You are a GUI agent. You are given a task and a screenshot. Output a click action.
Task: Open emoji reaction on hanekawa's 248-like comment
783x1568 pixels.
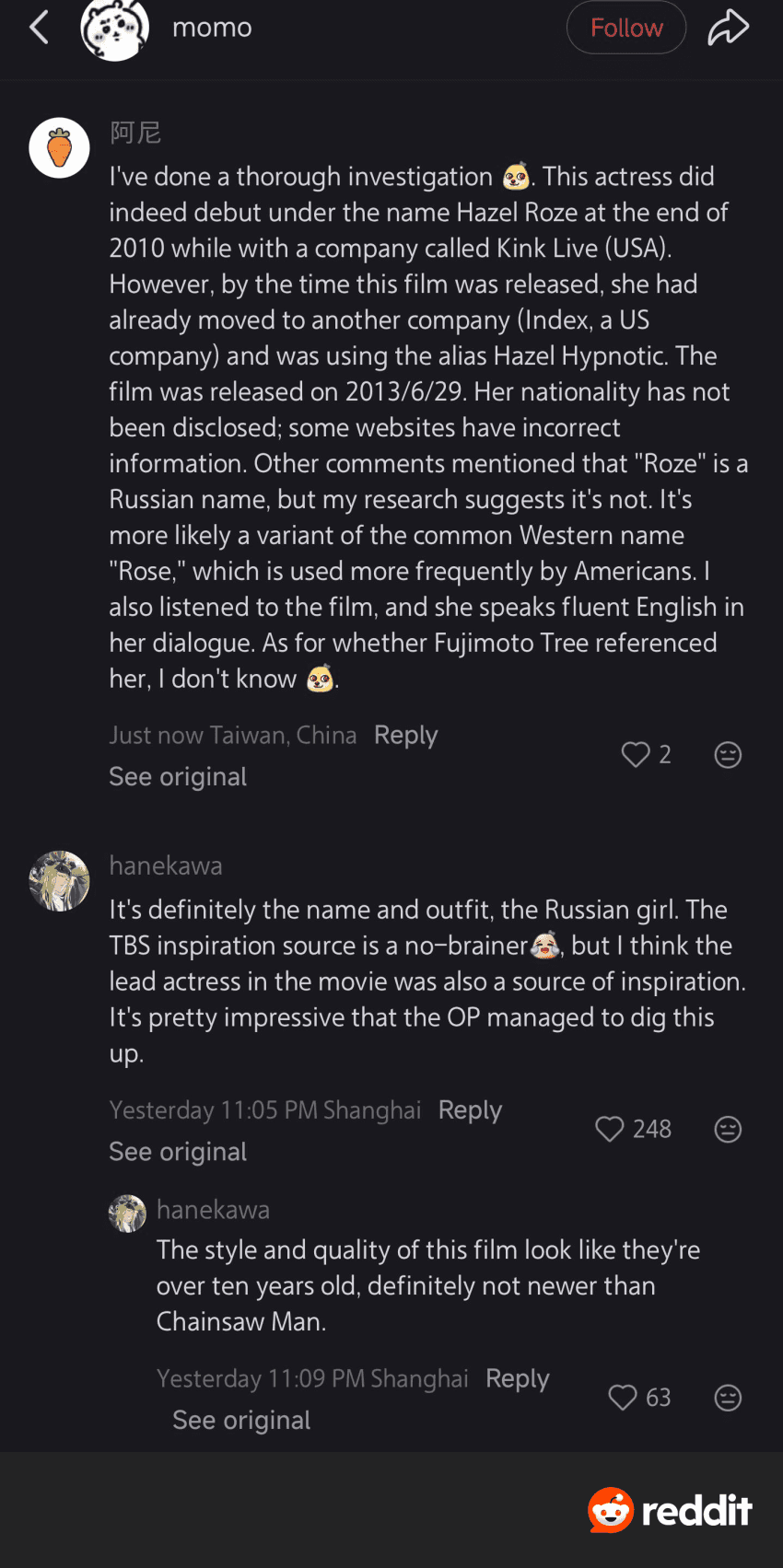point(728,1130)
